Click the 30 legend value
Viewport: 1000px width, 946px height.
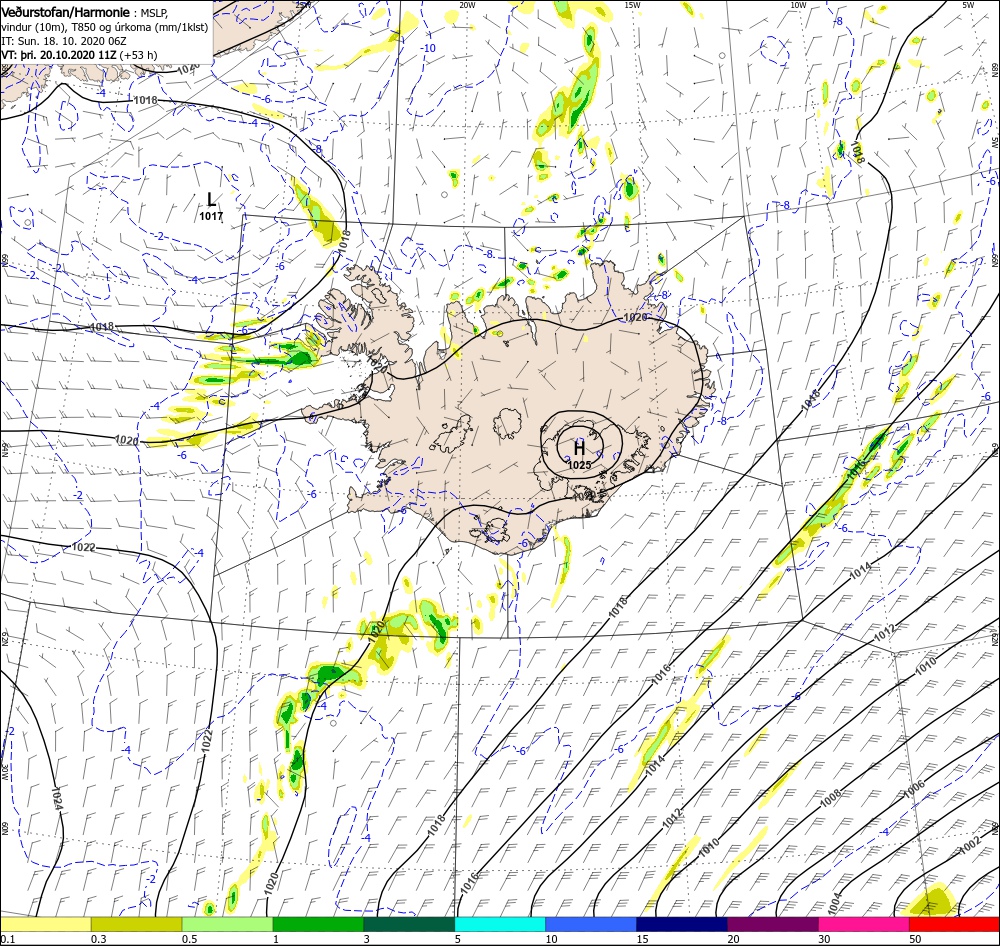[x=825, y=939]
